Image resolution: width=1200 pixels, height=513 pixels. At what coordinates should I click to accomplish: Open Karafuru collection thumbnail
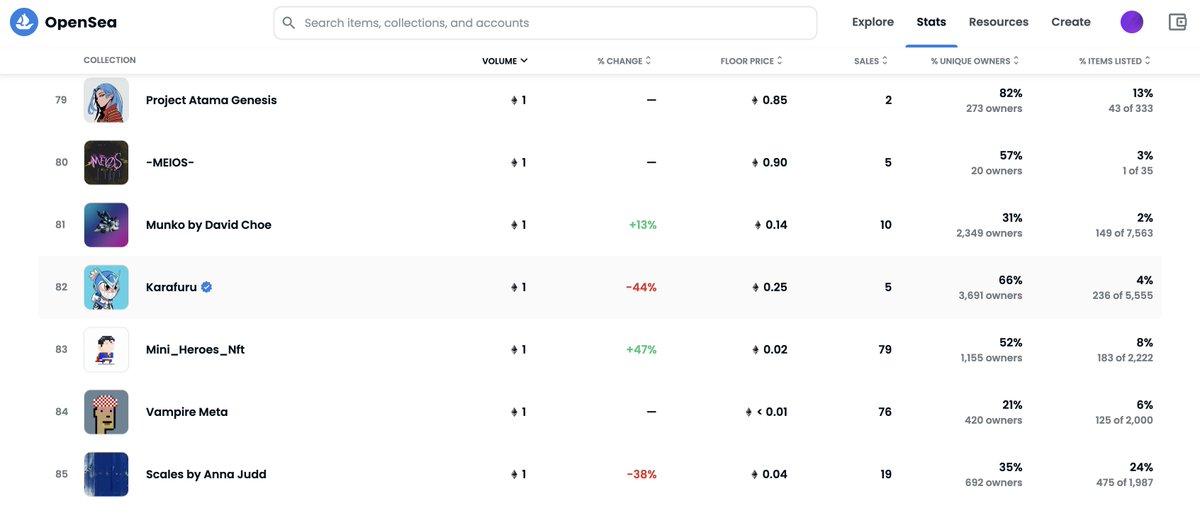(x=106, y=287)
